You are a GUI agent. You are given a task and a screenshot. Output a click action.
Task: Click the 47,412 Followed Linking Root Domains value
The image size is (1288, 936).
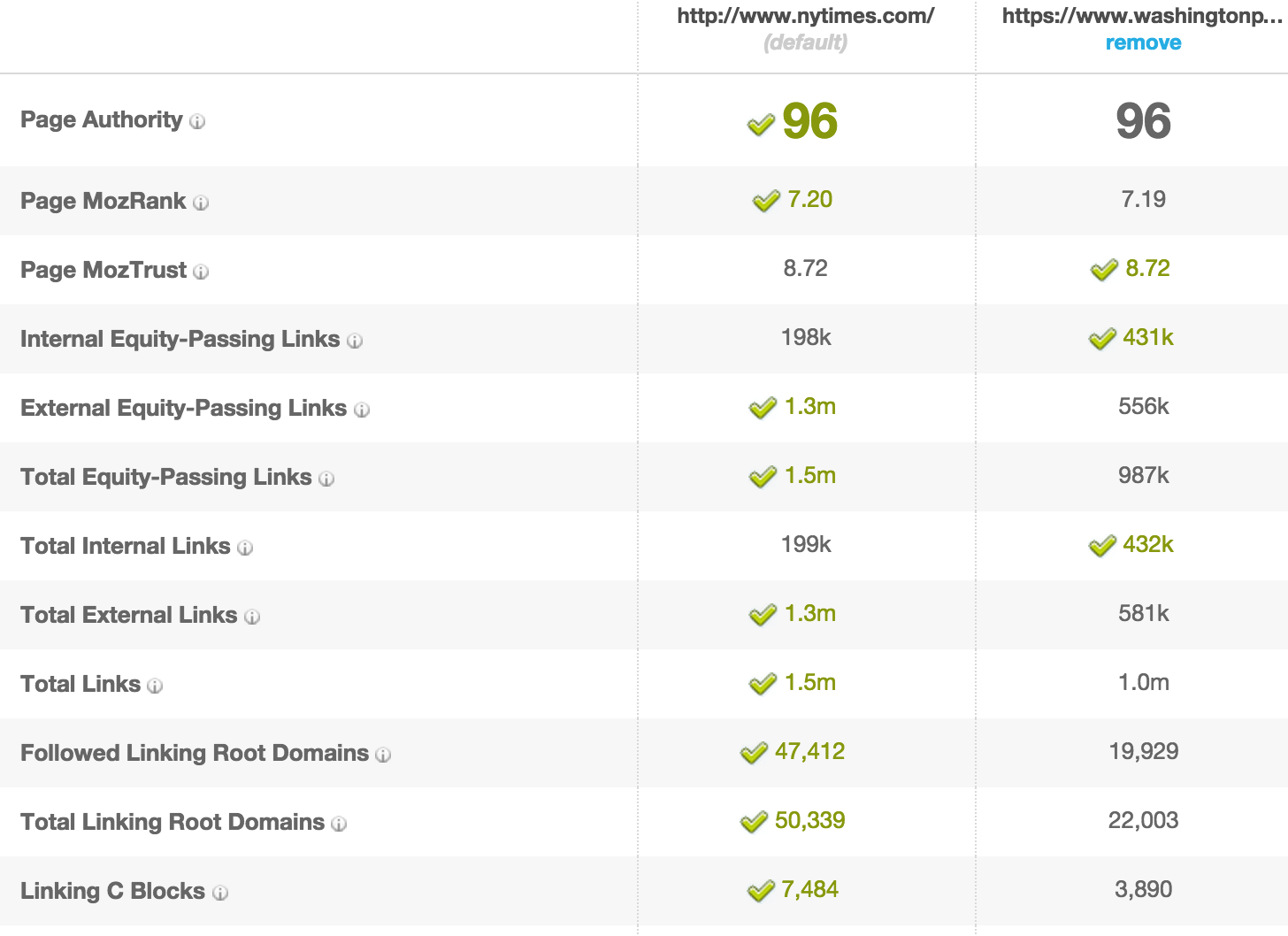click(x=809, y=751)
